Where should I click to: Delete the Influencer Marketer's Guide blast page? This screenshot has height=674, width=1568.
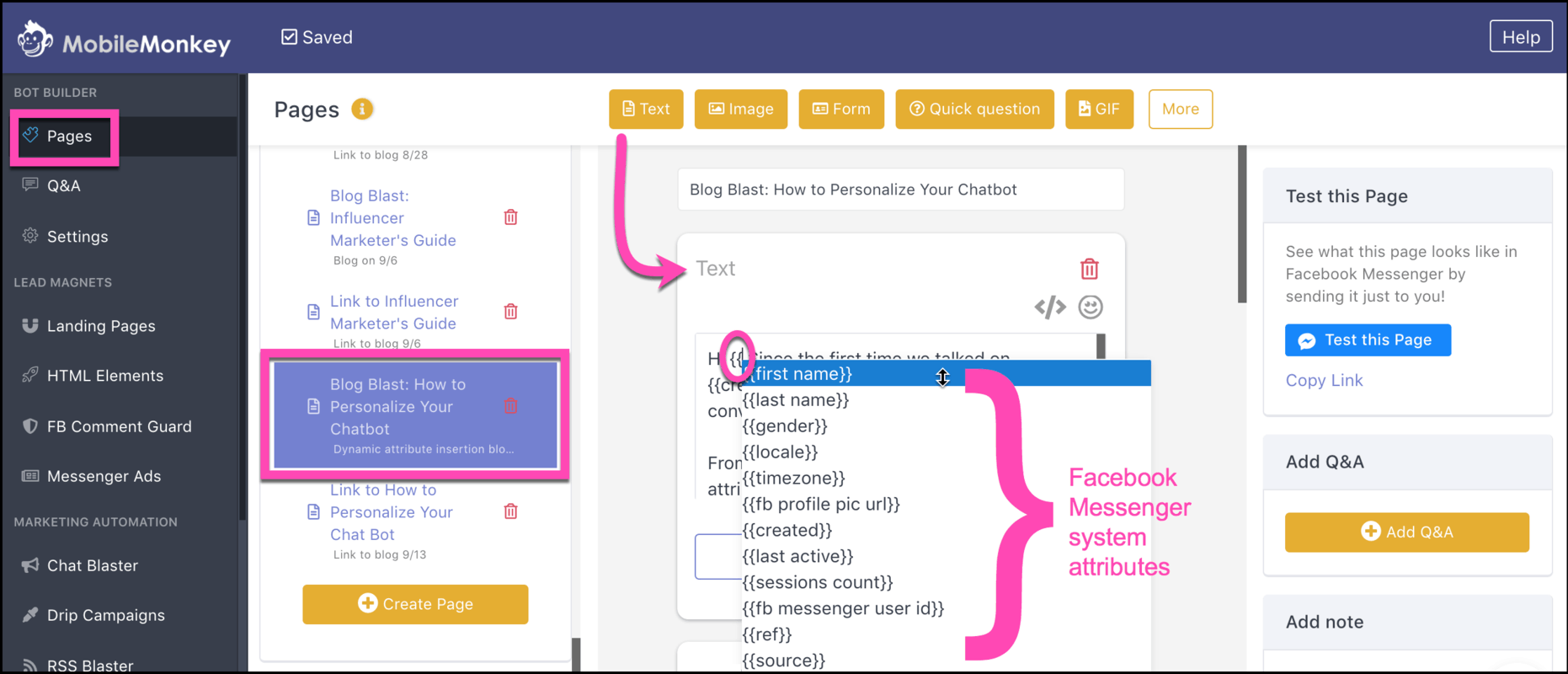(x=510, y=217)
